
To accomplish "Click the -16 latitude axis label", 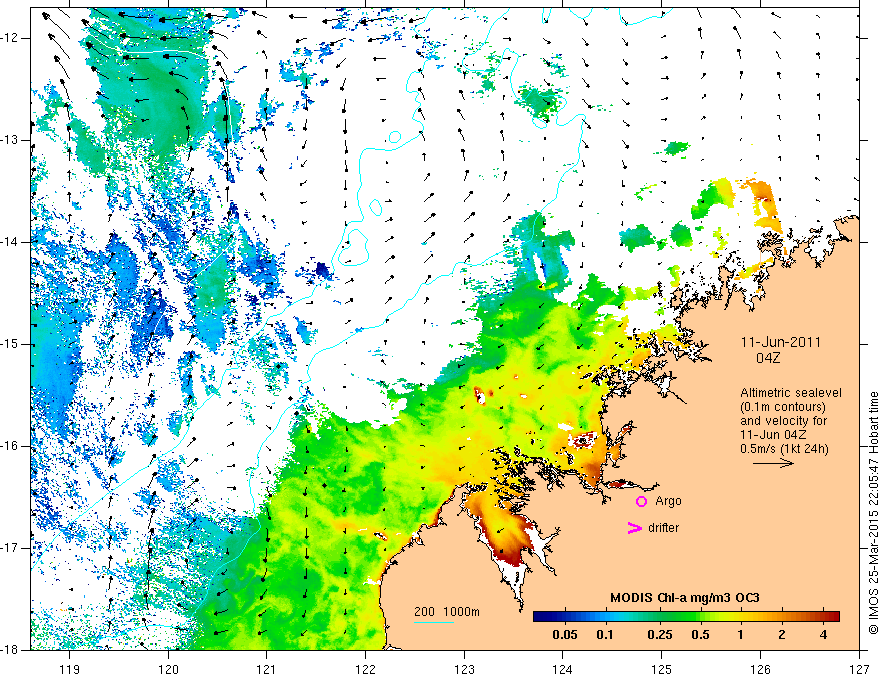I will [x=11, y=447].
